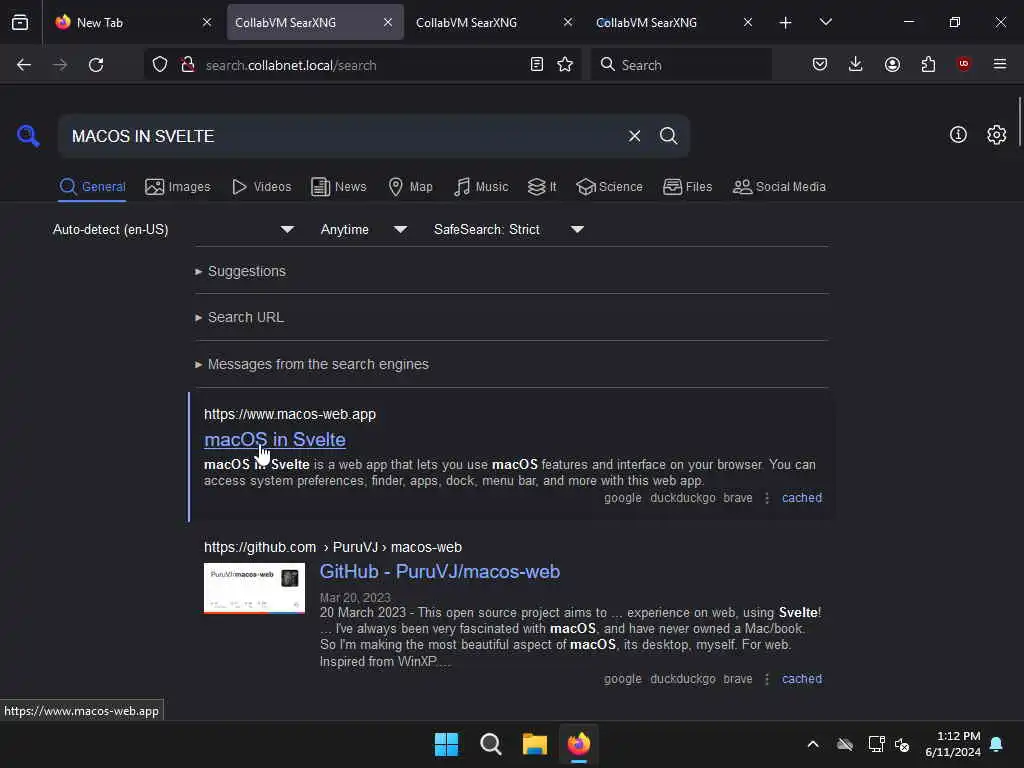Submit the search with the magnifier button

(668, 136)
